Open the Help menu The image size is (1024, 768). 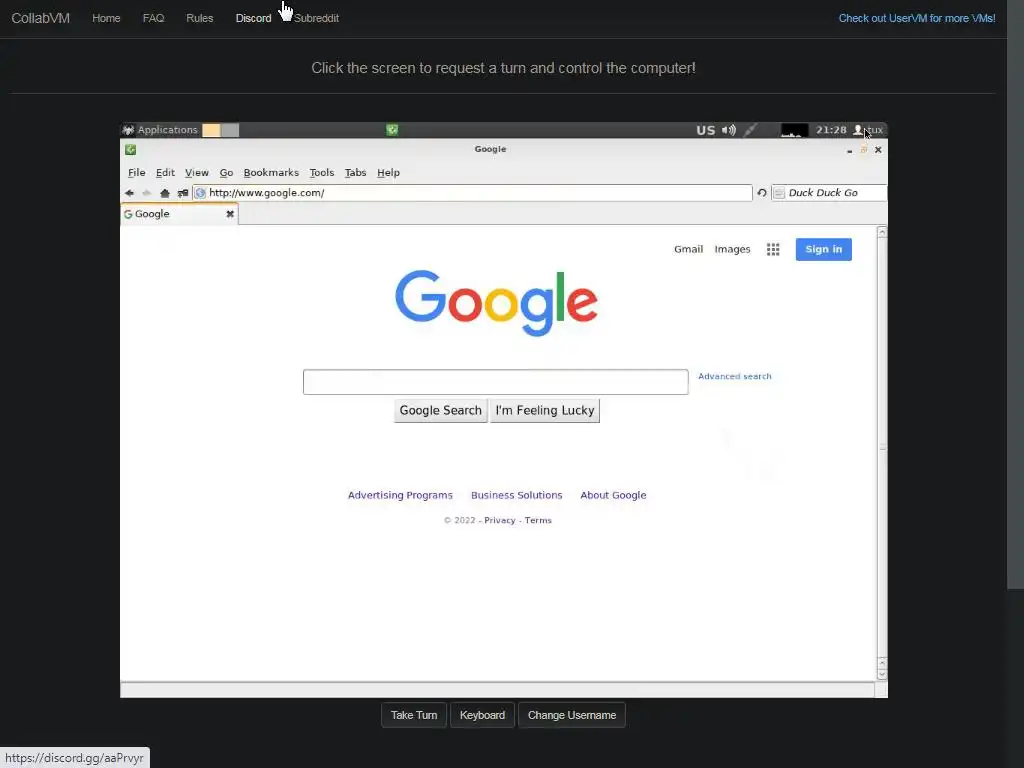coord(388,172)
